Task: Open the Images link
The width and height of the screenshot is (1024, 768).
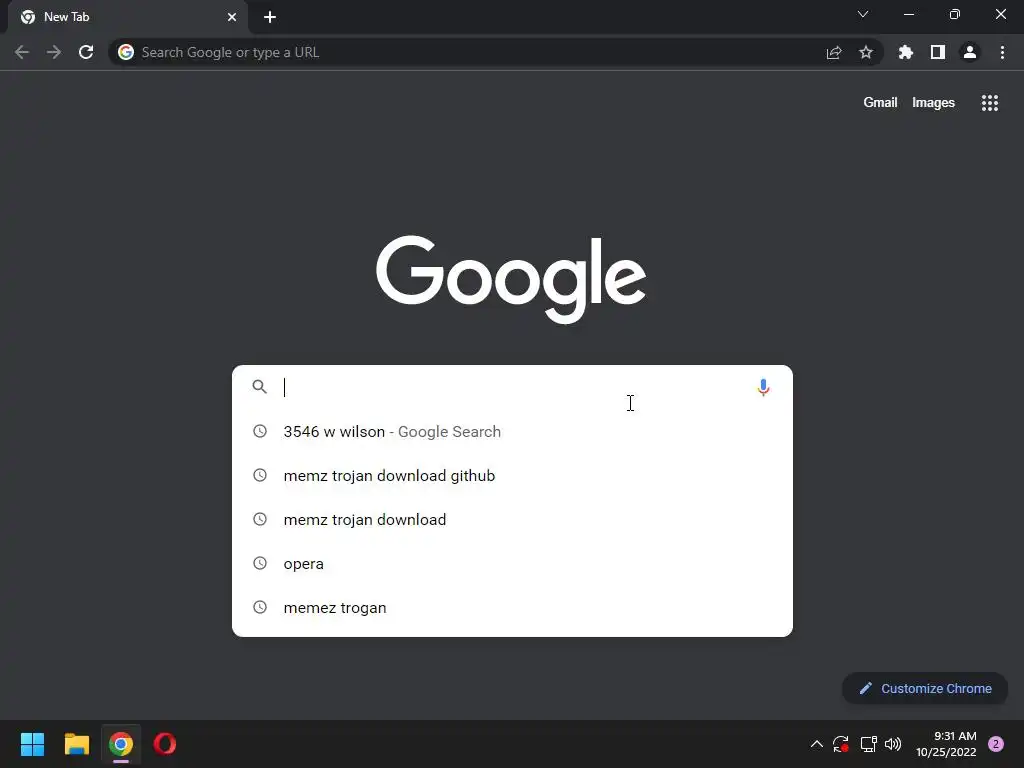Action: 933,103
